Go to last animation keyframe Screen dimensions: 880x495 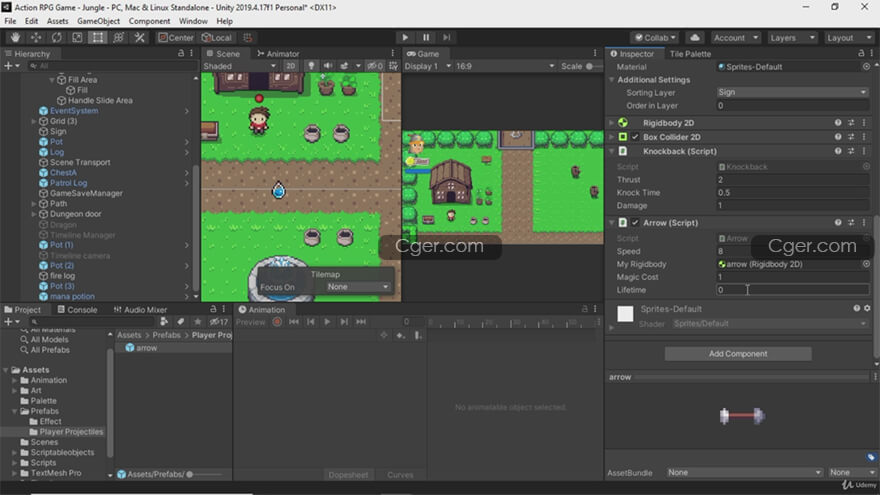click(361, 322)
